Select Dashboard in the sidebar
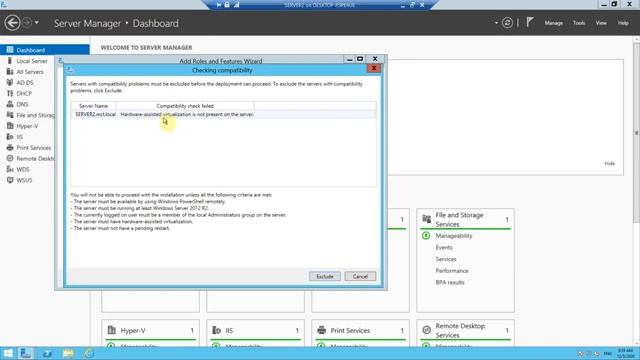This screenshot has height=360, width=640. click(x=45, y=50)
